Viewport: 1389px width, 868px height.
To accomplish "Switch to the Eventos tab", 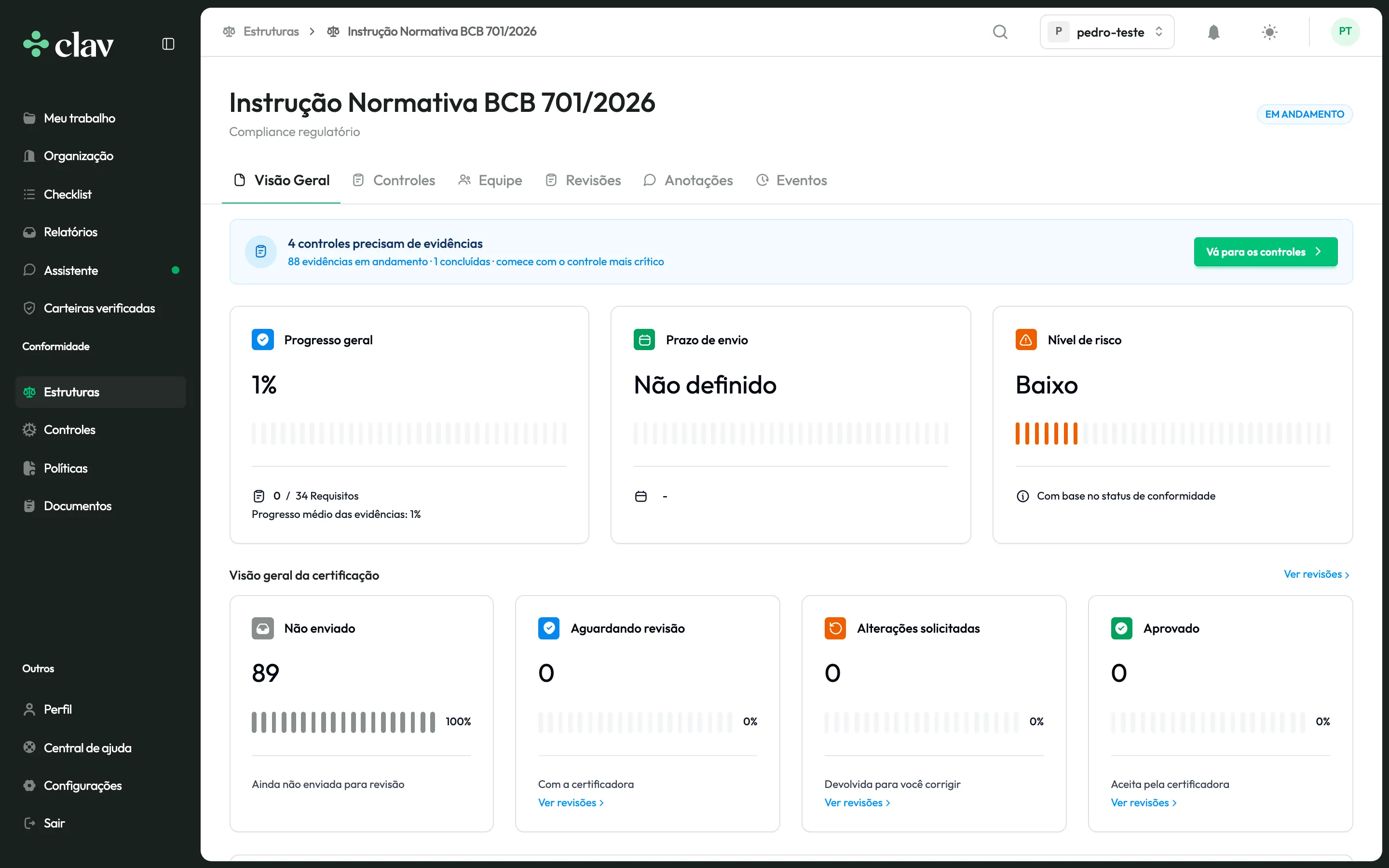I will pyautogui.click(x=791, y=180).
